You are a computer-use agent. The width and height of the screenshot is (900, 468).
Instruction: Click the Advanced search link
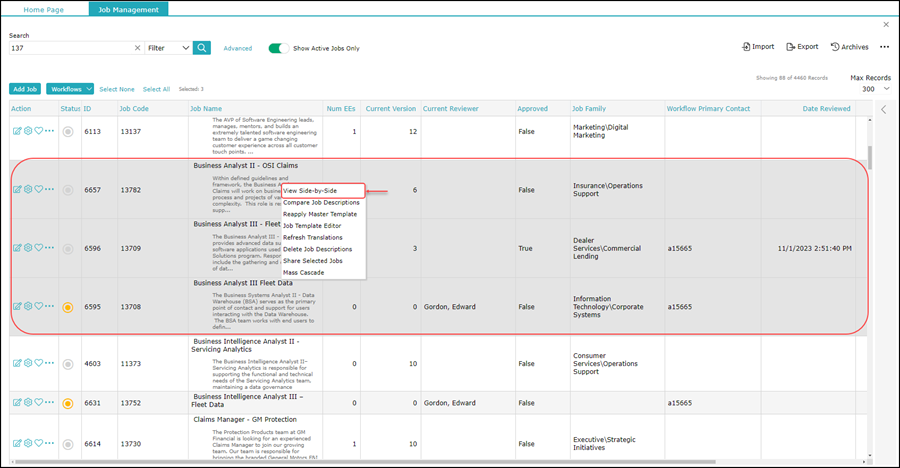(x=238, y=48)
